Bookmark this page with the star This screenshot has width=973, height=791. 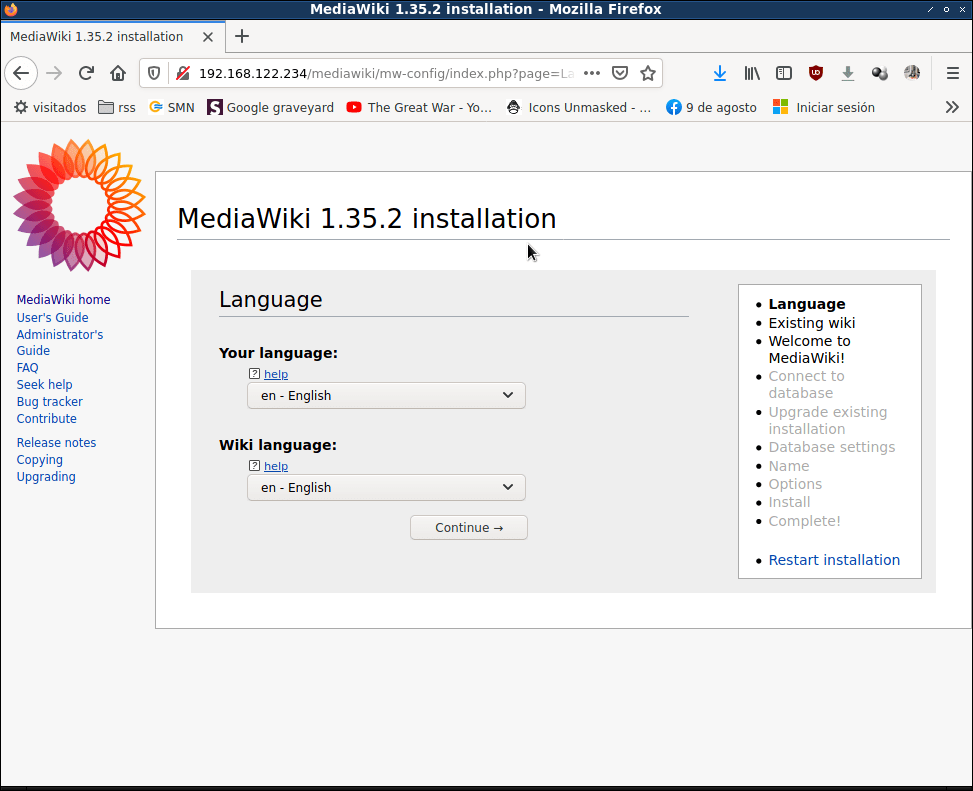click(648, 73)
